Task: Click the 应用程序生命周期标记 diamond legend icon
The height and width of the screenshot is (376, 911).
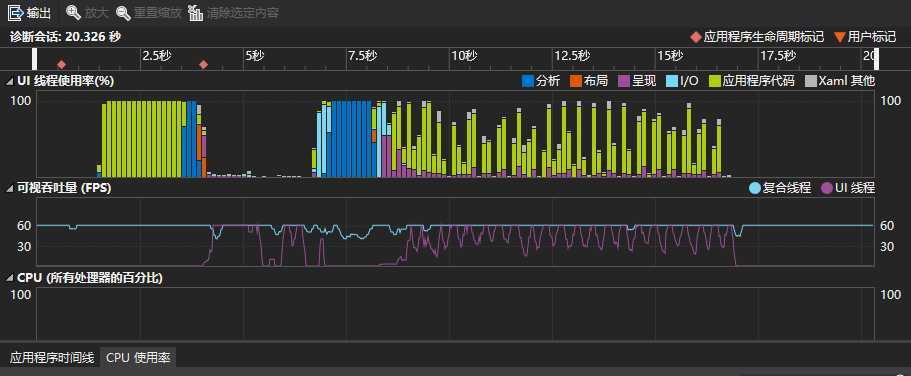Action: pyautogui.click(x=695, y=37)
